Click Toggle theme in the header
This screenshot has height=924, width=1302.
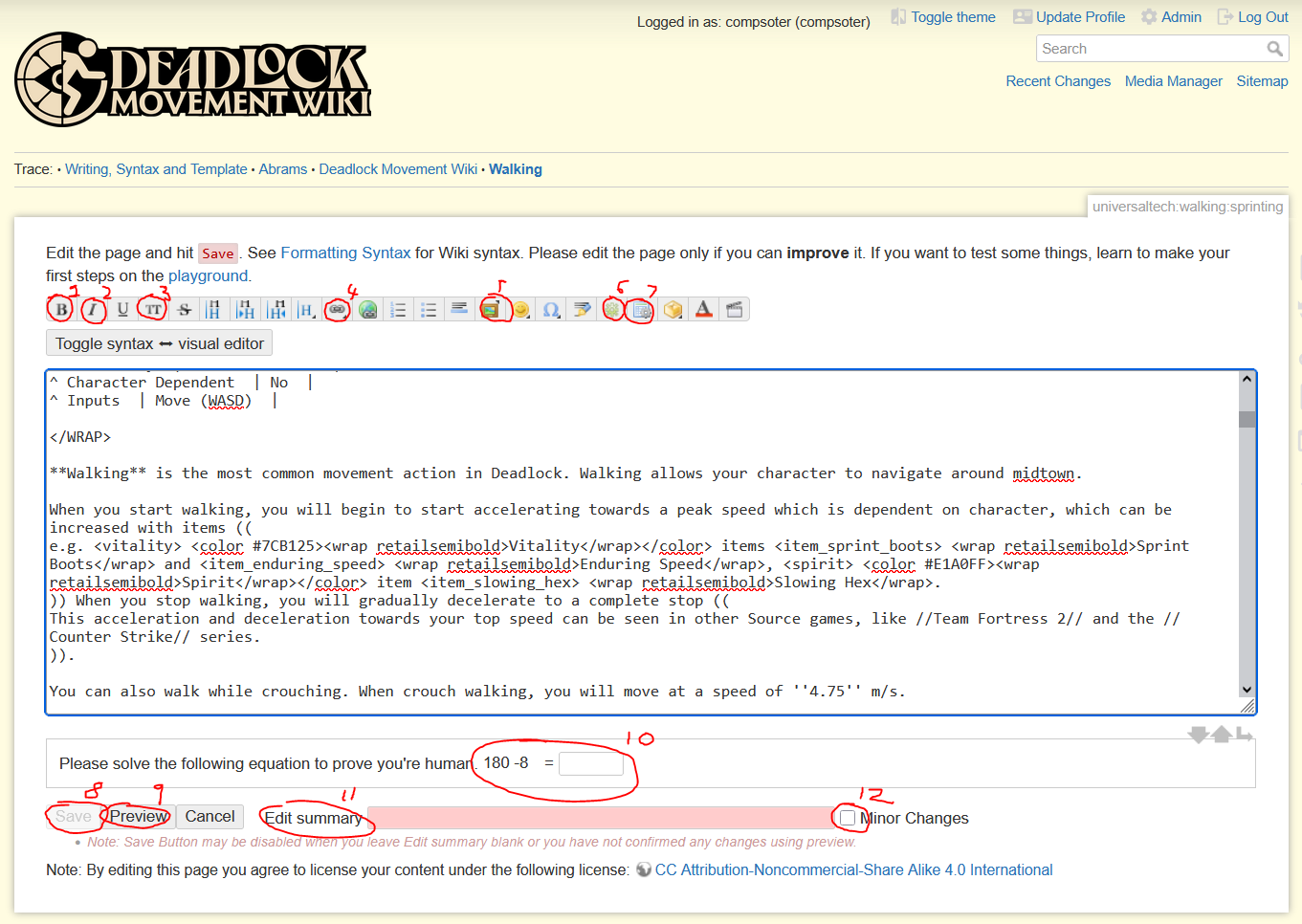click(942, 16)
